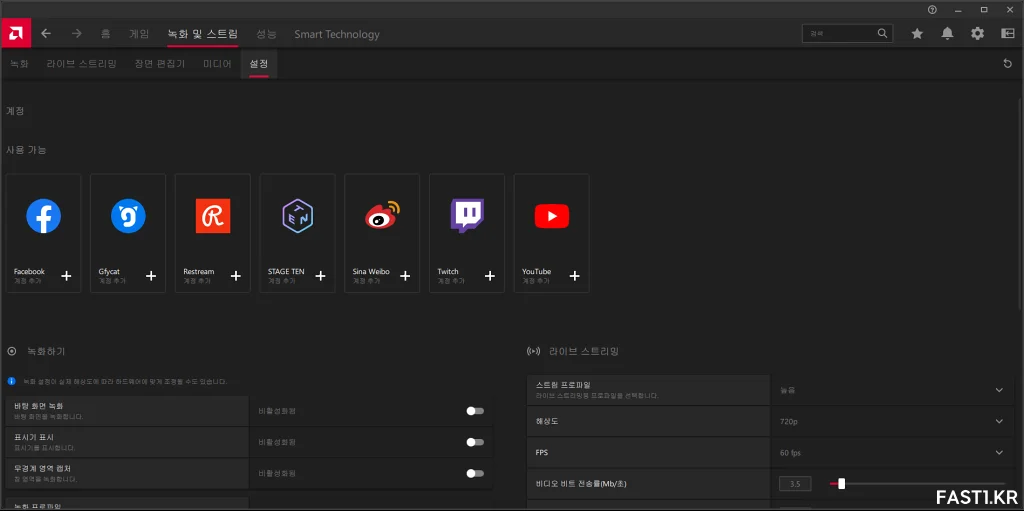Image resolution: width=1024 pixels, height=511 pixels.
Task: Click the STAGE TEN logo
Action: 298,216
